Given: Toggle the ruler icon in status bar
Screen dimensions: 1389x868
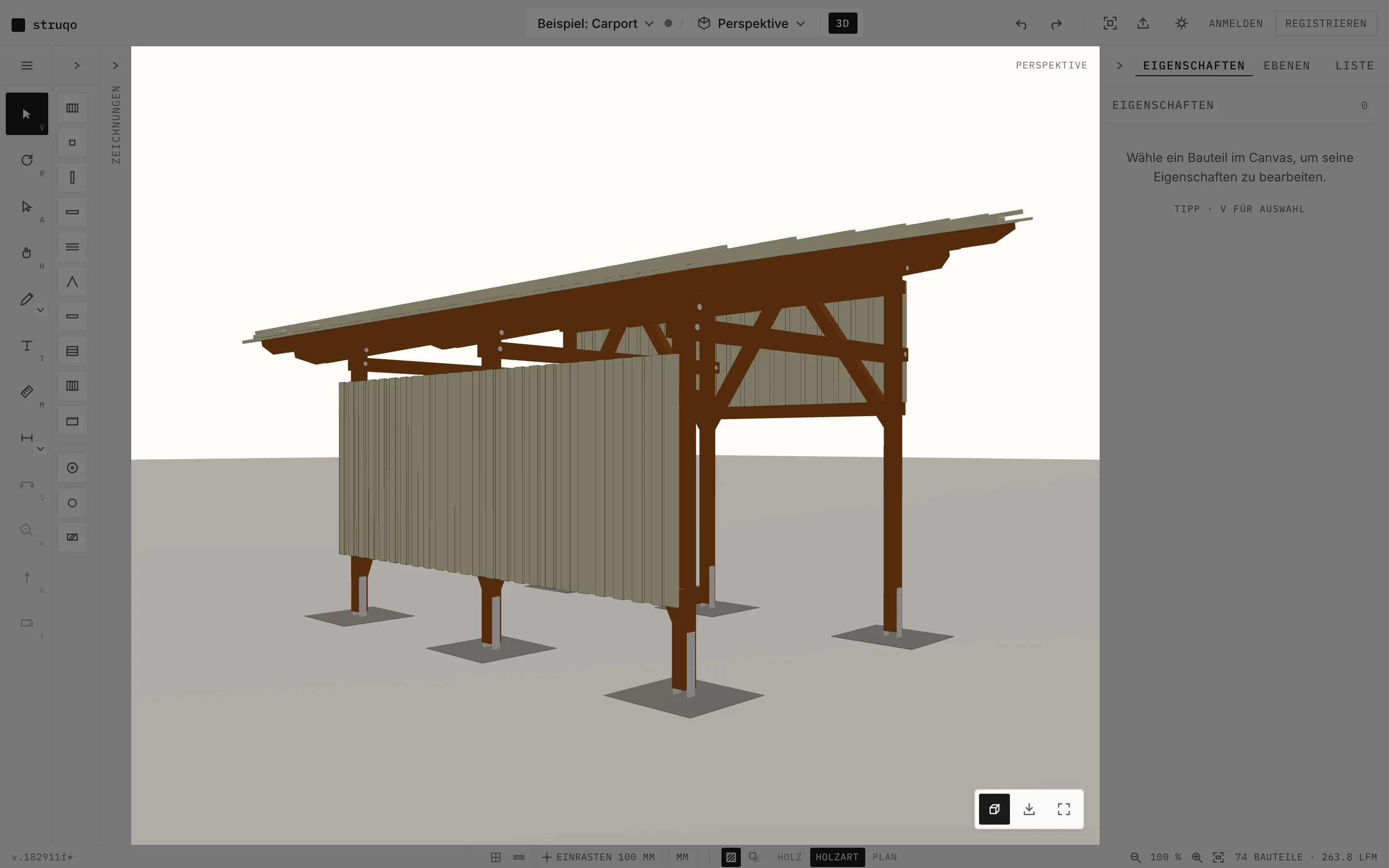Looking at the screenshot, I should 519,857.
